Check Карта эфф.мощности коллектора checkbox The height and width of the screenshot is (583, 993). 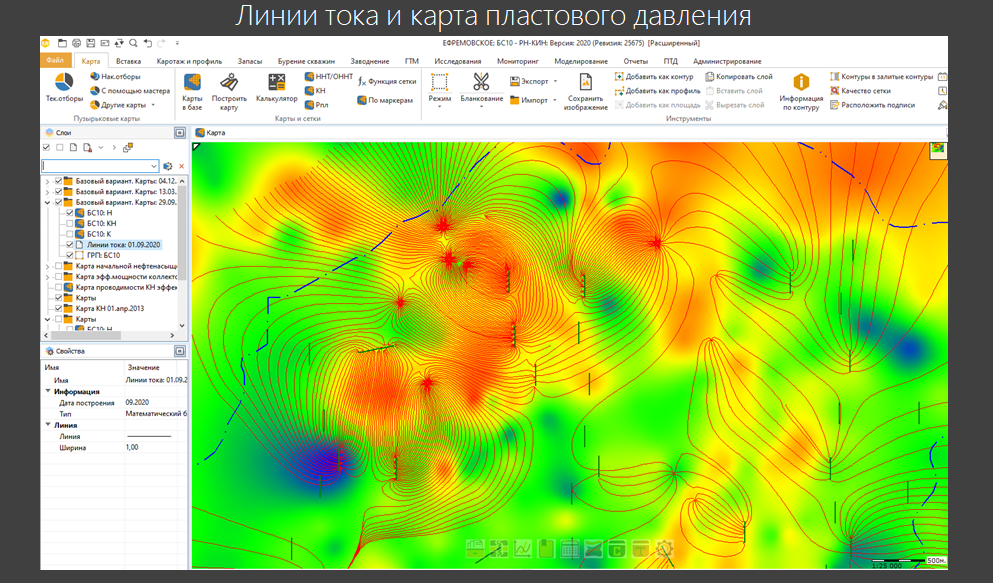point(58,277)
